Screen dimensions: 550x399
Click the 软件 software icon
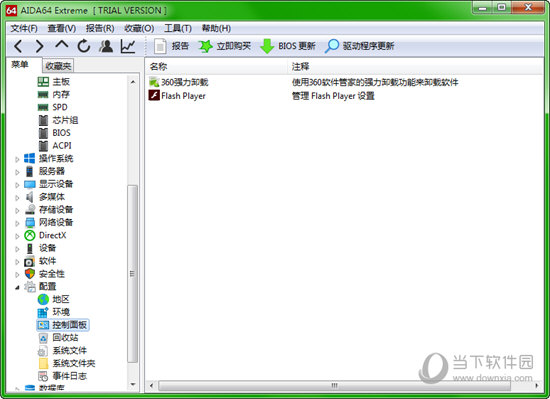coord(29,261)
